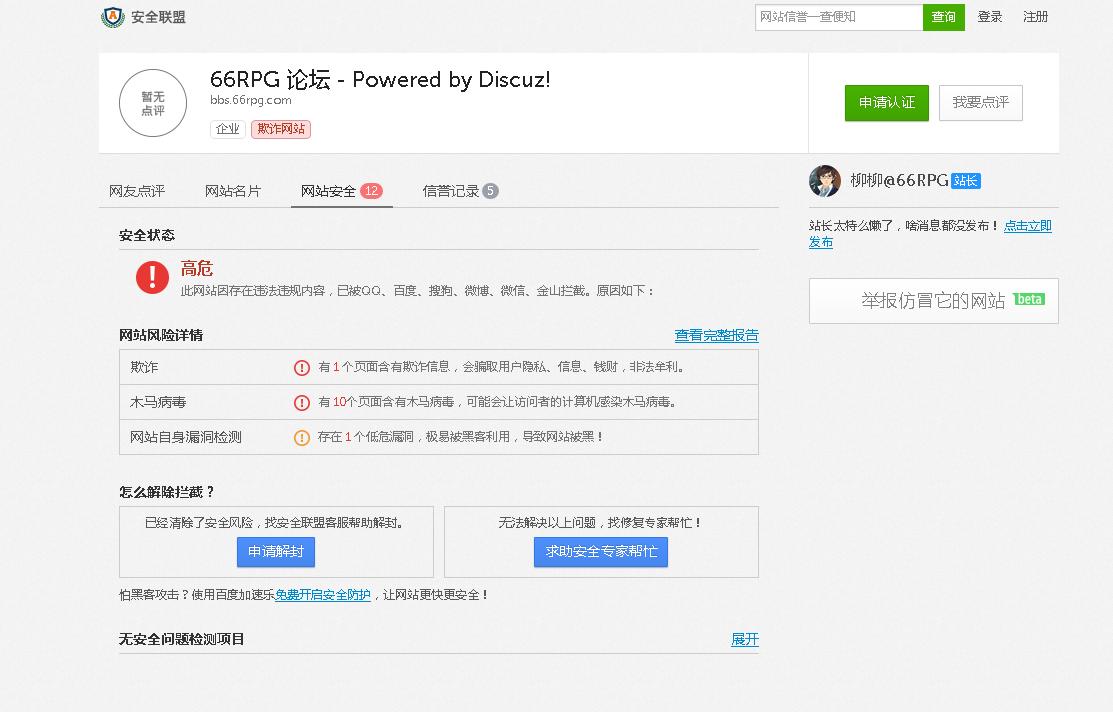Click the gray 5 badge on 信誉记录

[x=490, y=191]
